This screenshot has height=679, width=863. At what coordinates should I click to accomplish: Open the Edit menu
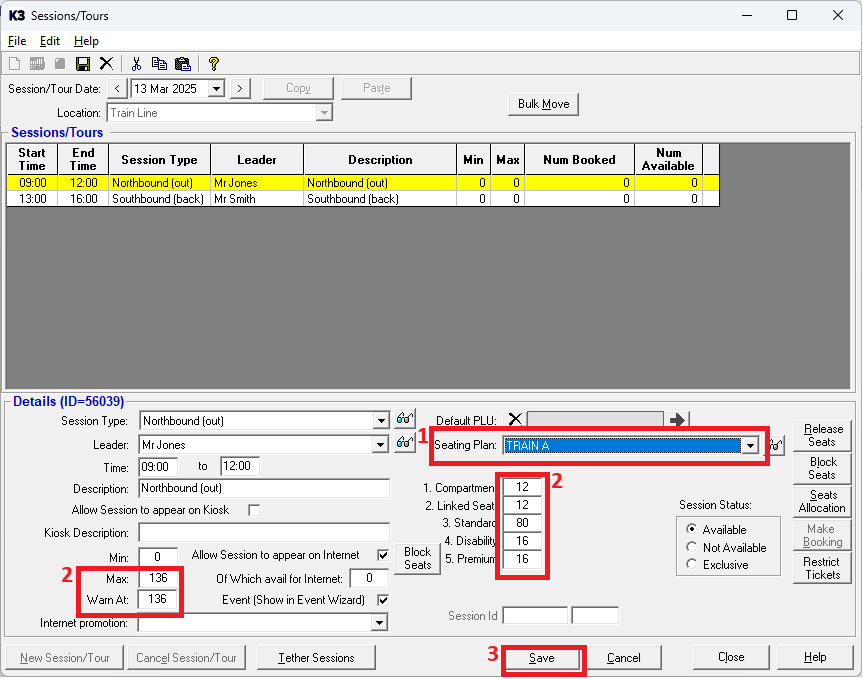coord(50,41)
